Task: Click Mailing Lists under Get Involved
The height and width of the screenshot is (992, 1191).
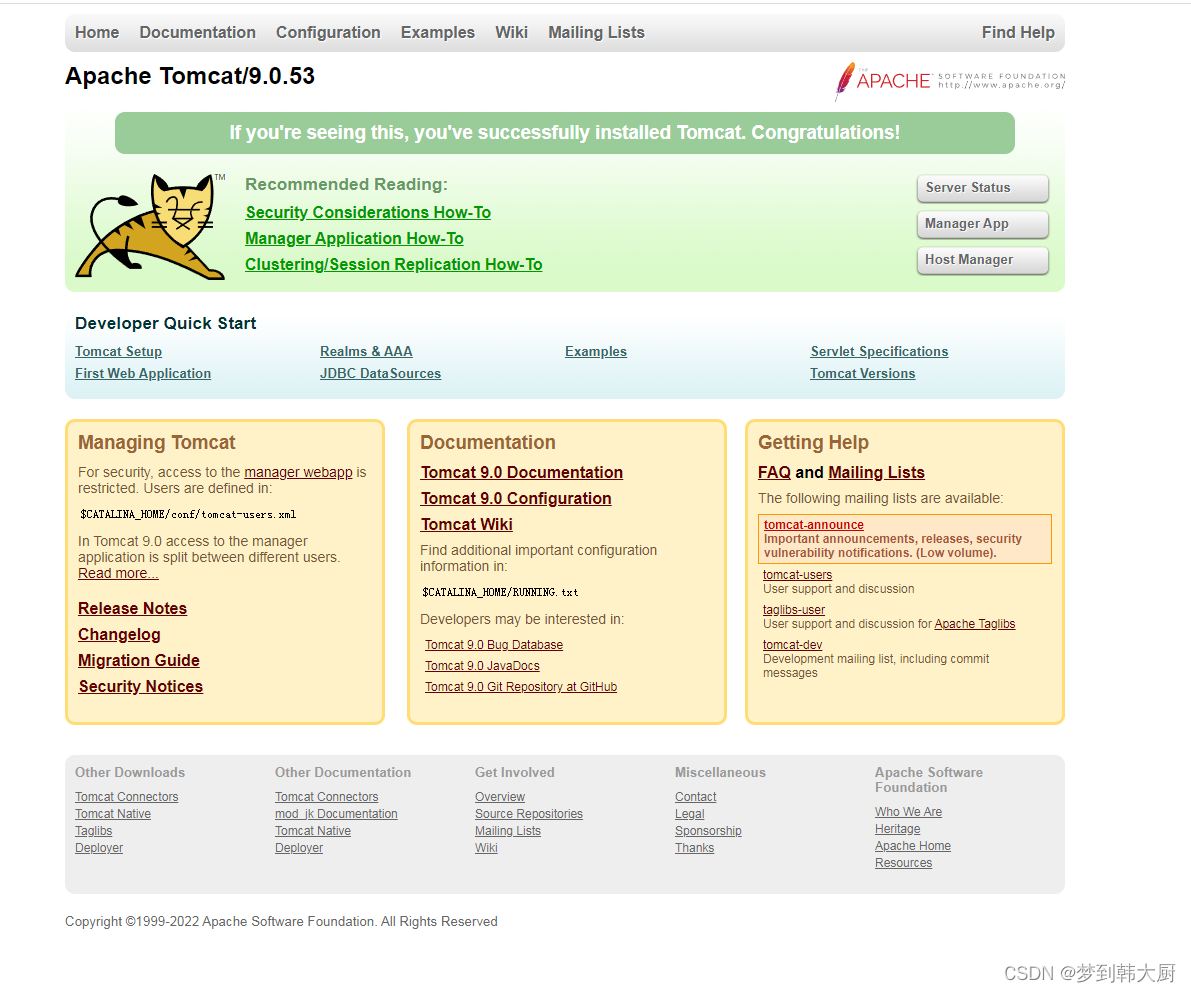Action: [508, 831]
